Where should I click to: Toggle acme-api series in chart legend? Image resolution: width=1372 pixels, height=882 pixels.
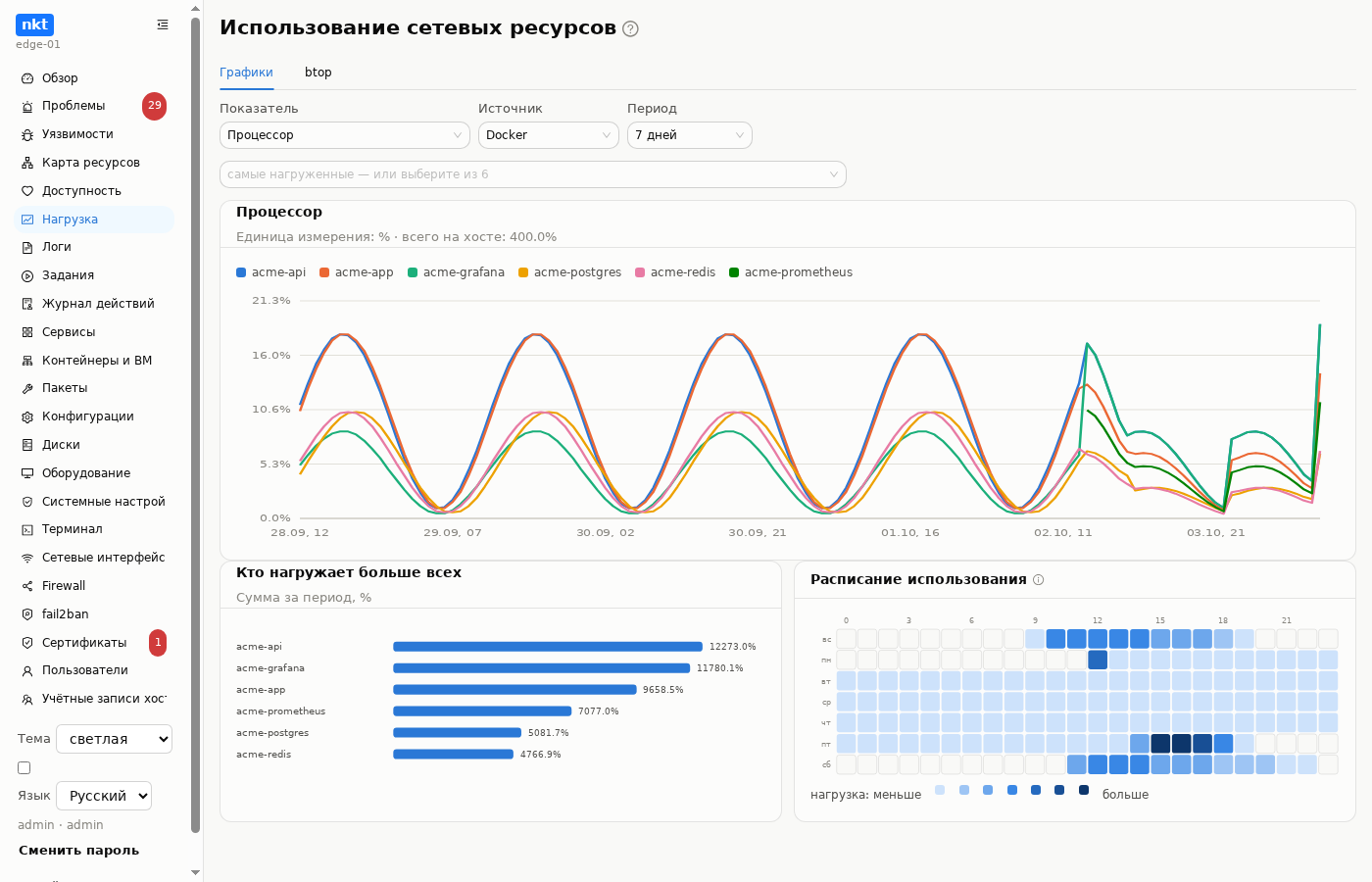coord(271,272)
